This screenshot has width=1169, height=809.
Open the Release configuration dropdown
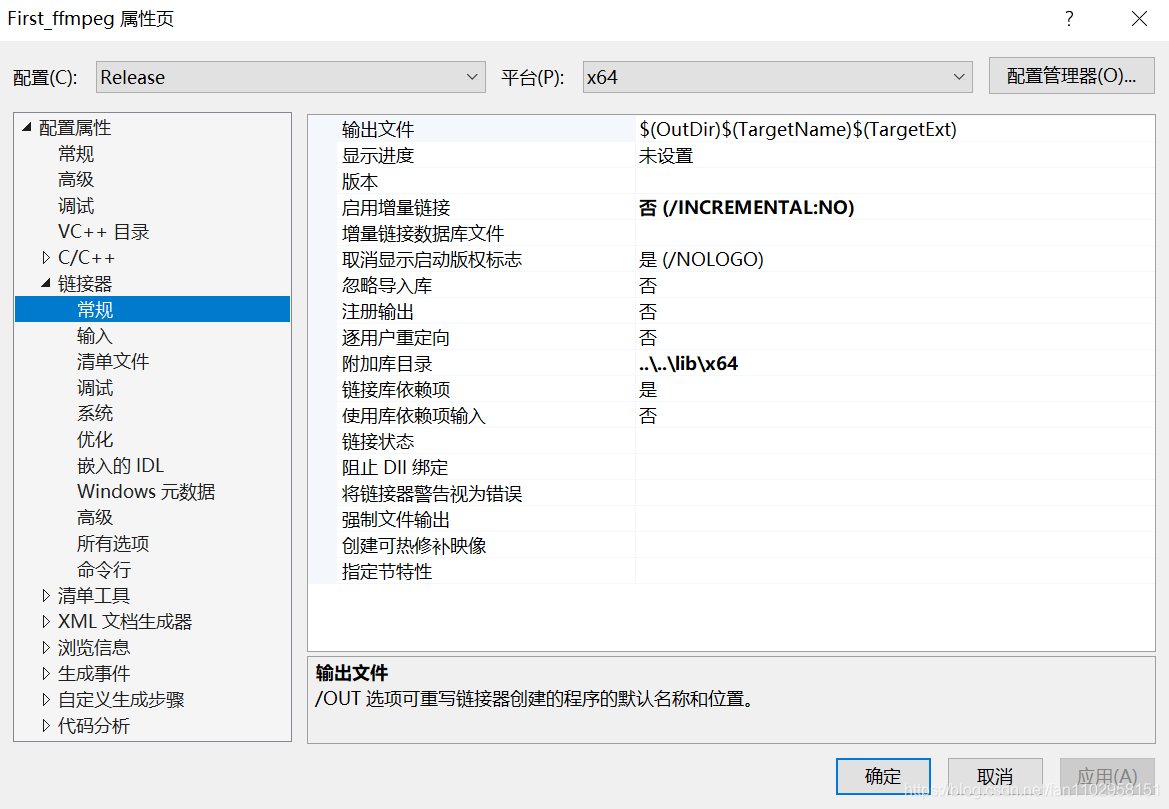click(289, 76)
